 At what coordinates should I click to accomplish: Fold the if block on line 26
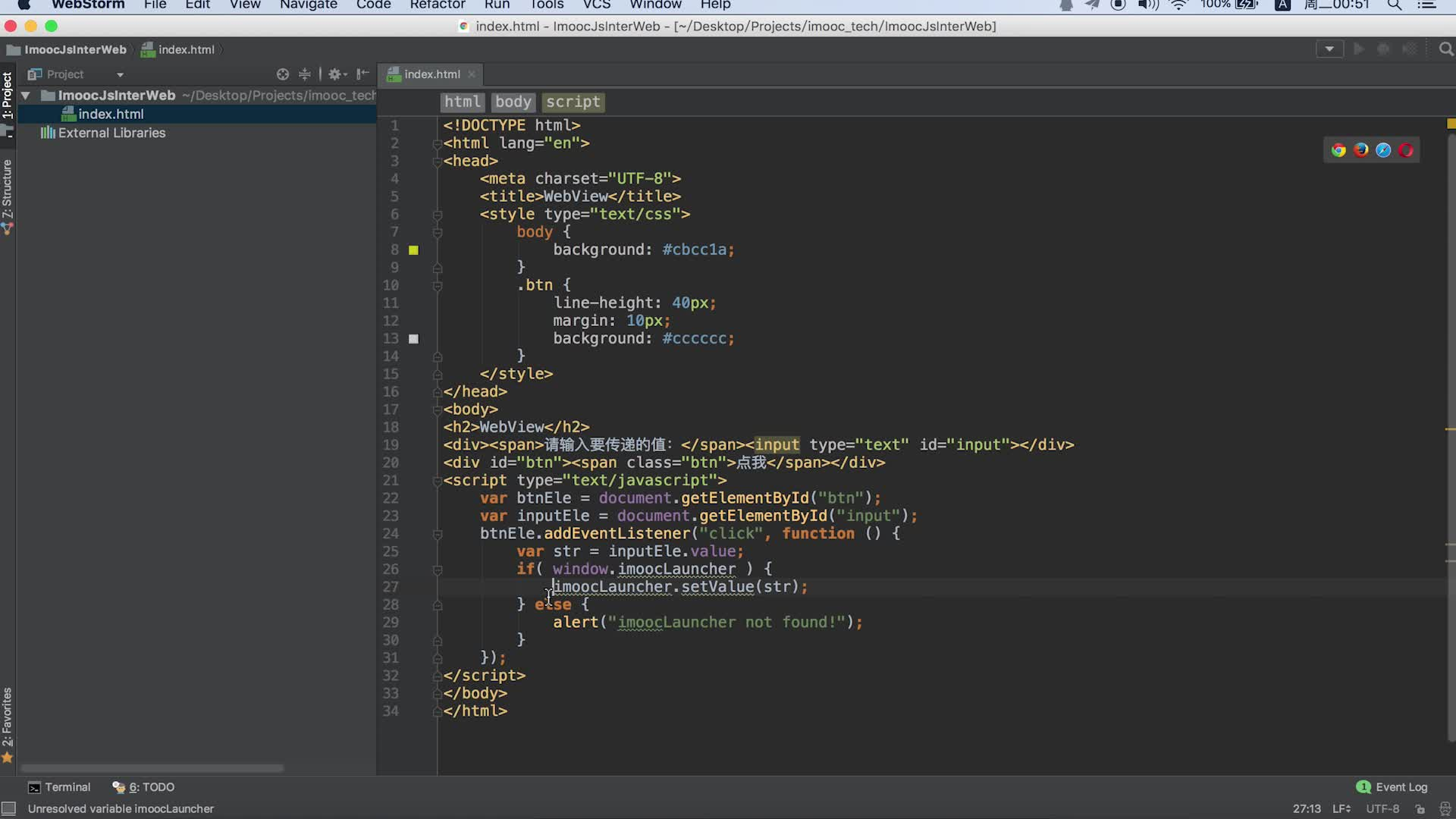coord(438,570)
